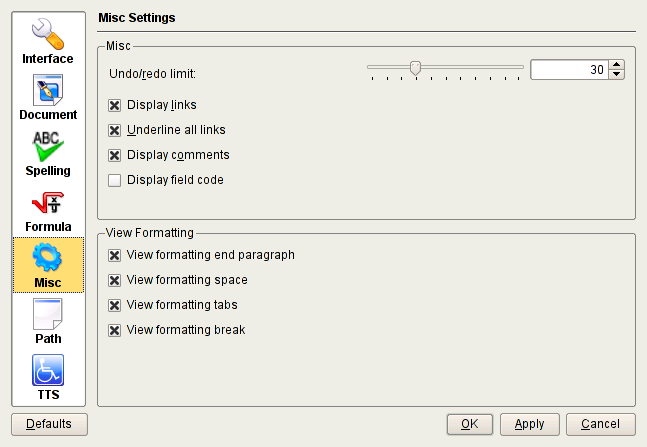
Task: Uncheck View formatting end paragraph
Action: click(115, 255)
